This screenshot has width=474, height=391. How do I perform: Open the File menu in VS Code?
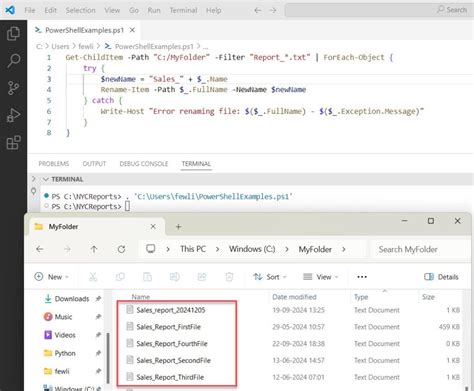(30, 10)
